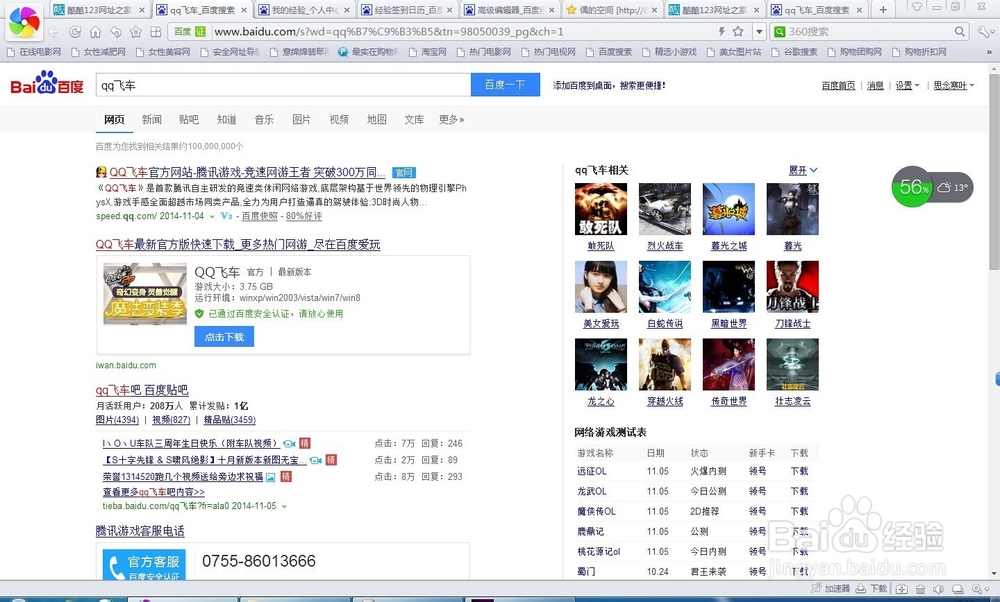The width and height of the screenshot is (1000, 602).
Task: Expand dropdown arrow after speed.qq.com date
Action: (212, 217)
